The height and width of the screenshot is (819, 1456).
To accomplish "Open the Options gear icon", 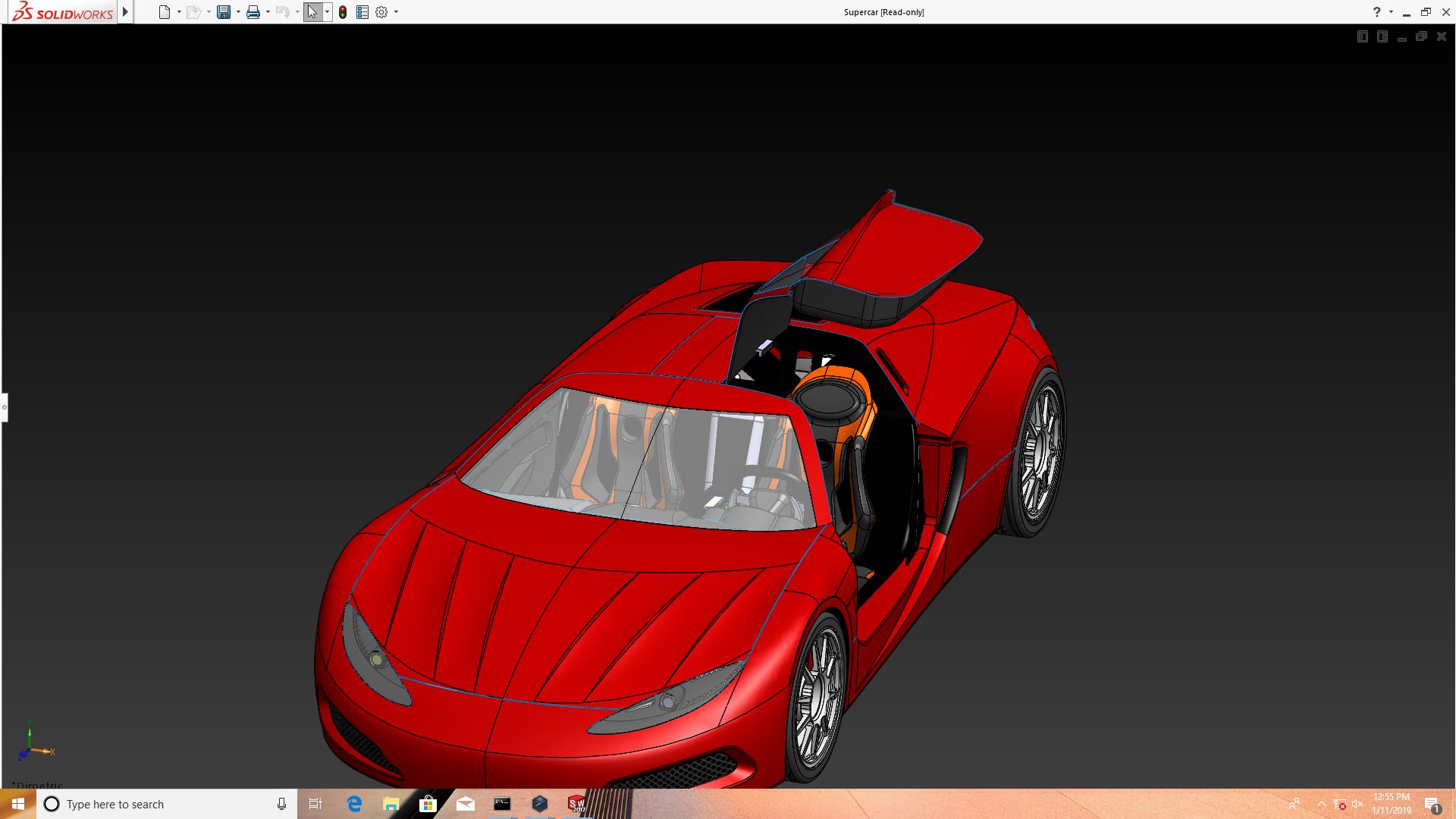I will (x=381, y=12).
